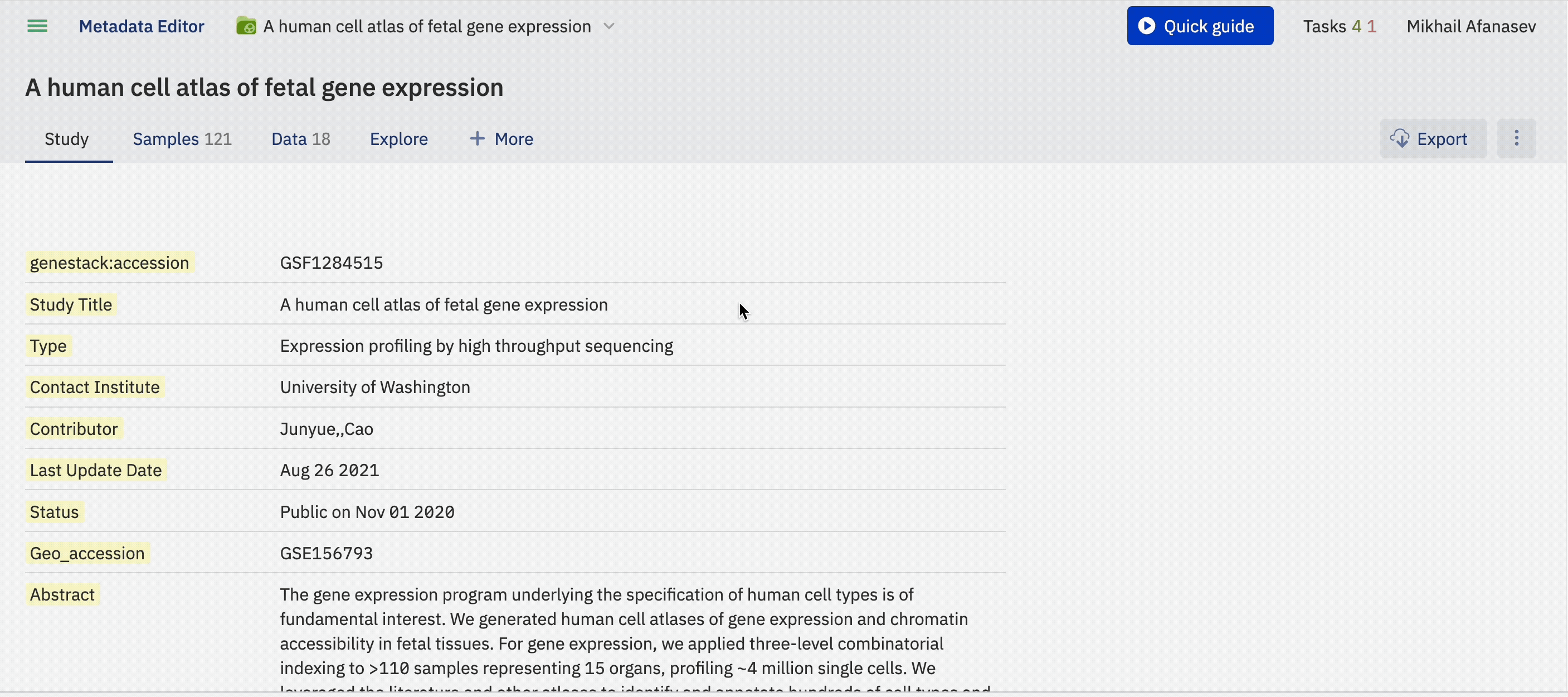
Task: Click the Export cloud download icon
Action: pyautogui.click(x=1399, y=139)
